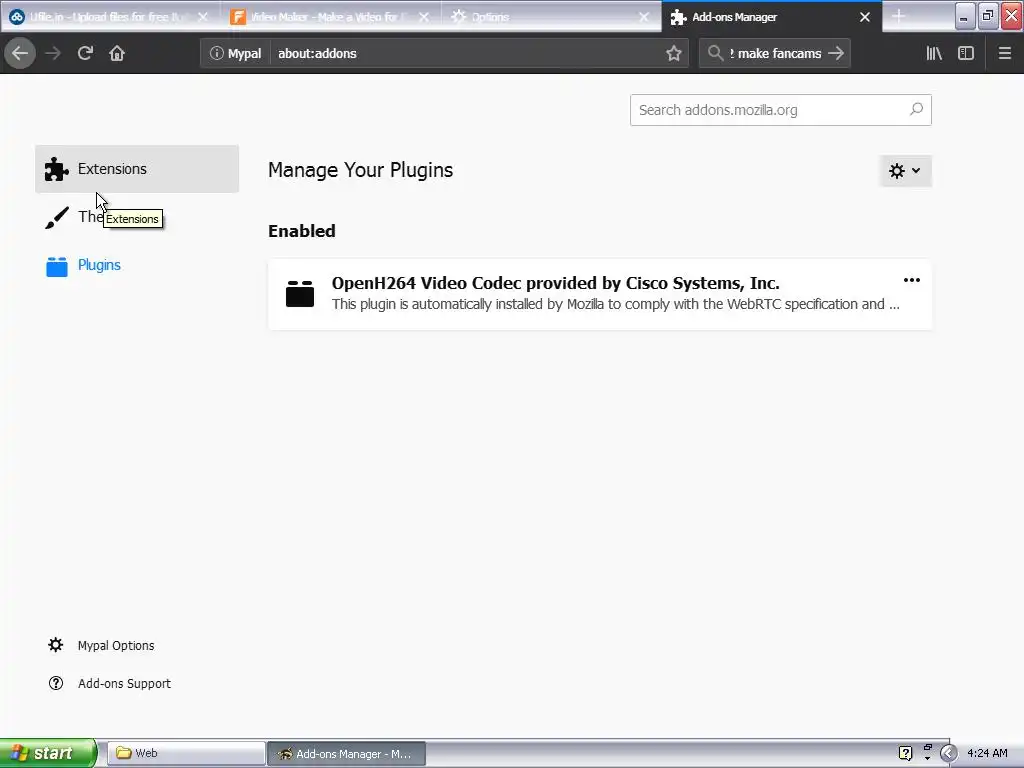Click the Themes paintbrush icon

click(57, 217)
